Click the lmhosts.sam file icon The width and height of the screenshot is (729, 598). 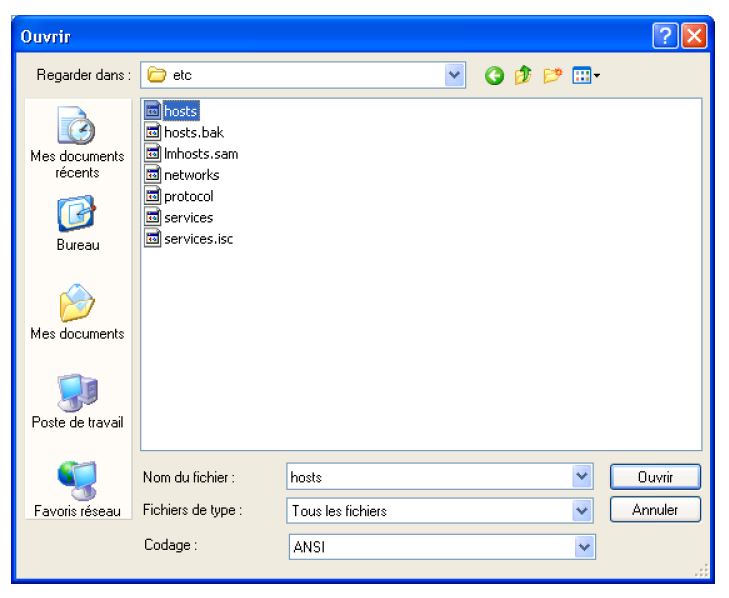tap(152, 153)
